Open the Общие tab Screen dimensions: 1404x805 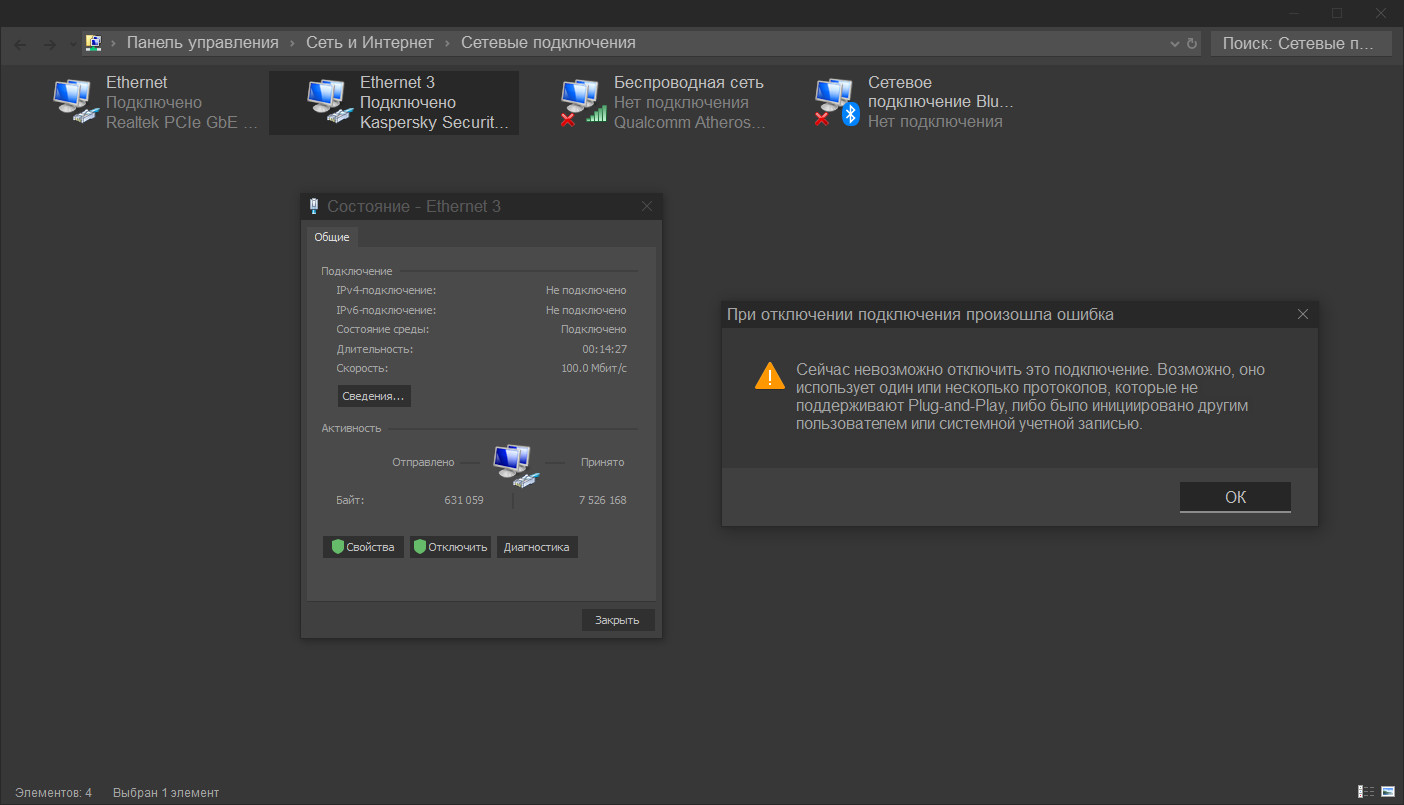click(332, 237)
